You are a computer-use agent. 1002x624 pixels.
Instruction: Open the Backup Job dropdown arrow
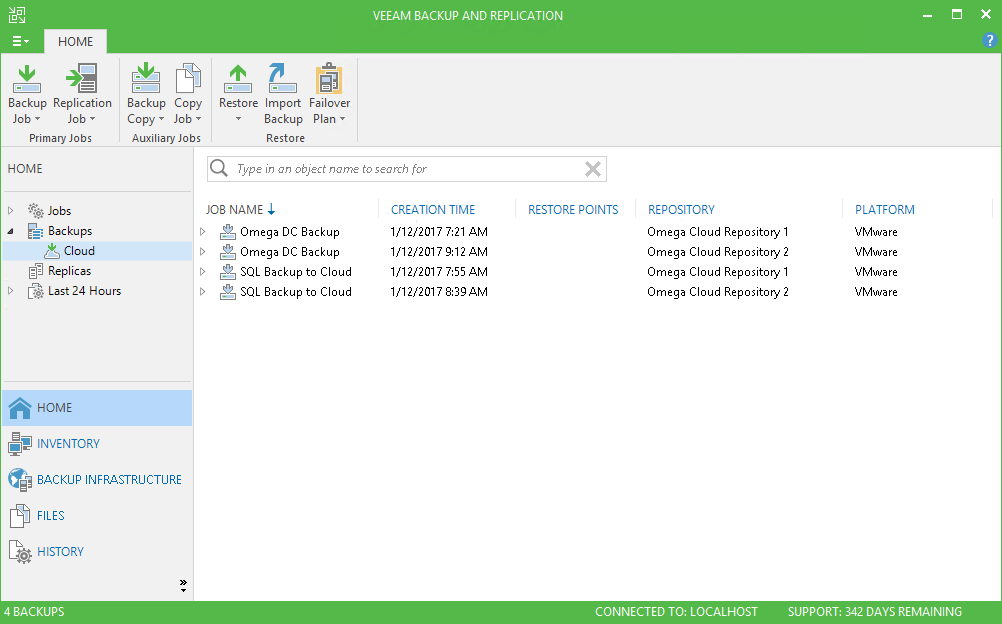(37, 119)
